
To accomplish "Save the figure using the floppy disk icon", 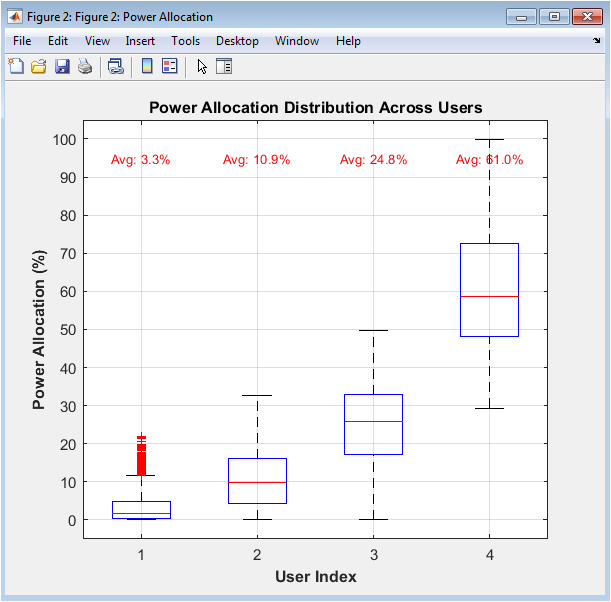I will click(62, 66).
